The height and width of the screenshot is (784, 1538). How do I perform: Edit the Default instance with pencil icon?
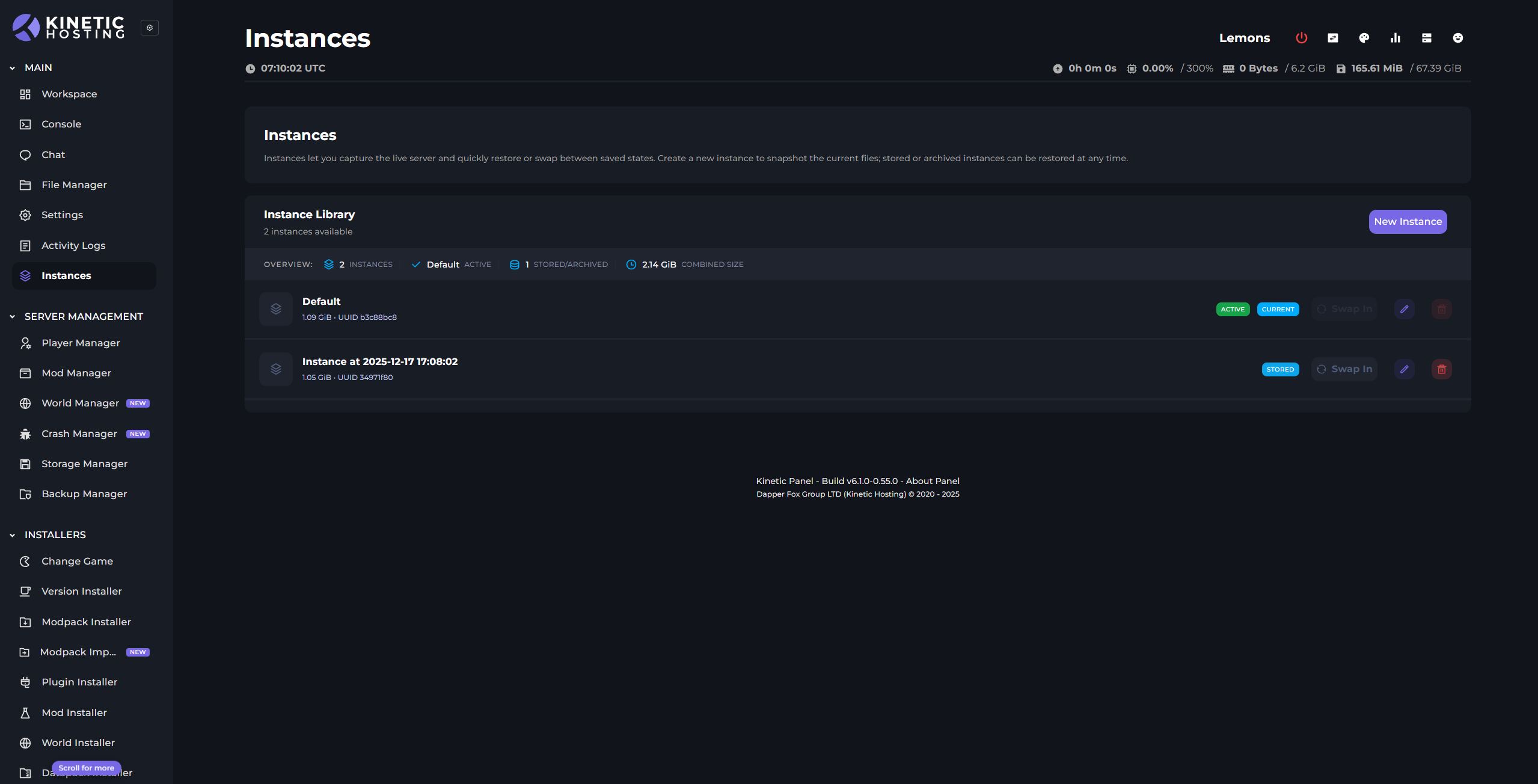point(1404,309)
